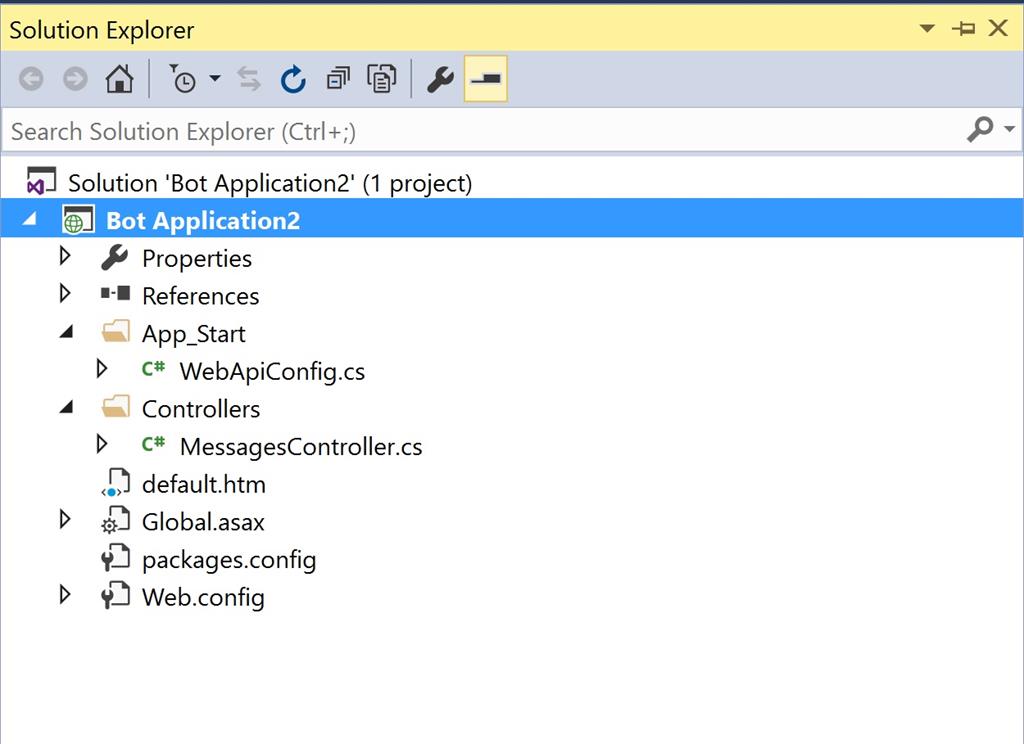
Task: Click the Forward navigation arrow
Action: (x=75, y=80)
